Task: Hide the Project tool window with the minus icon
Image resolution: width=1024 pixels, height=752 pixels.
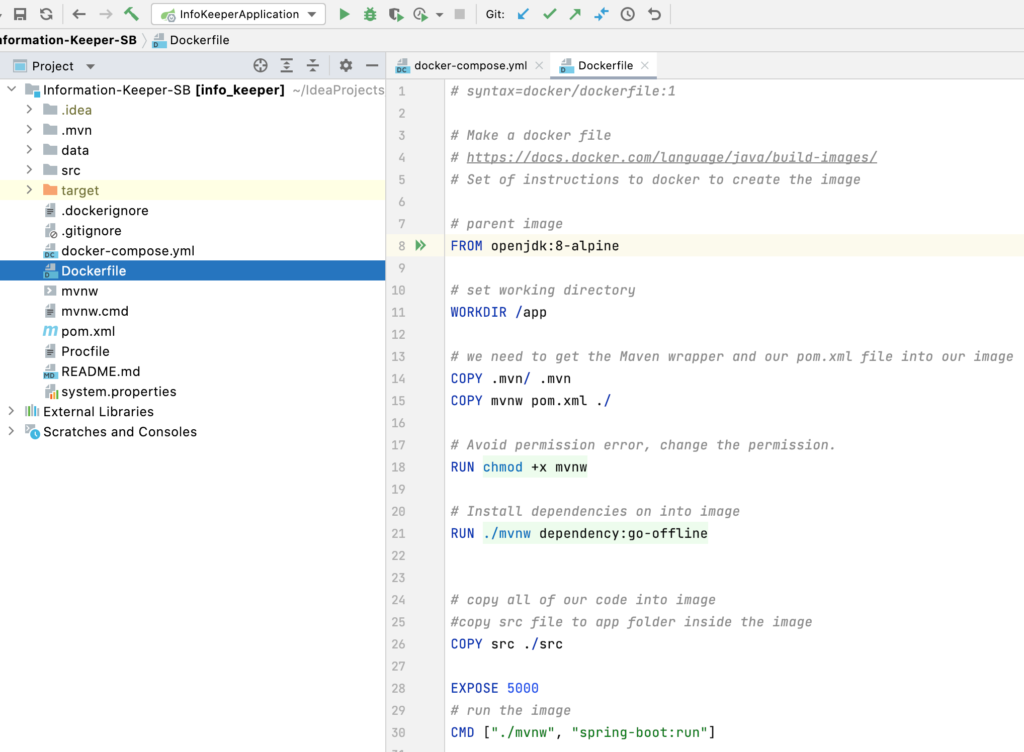Action: (371, 64)
